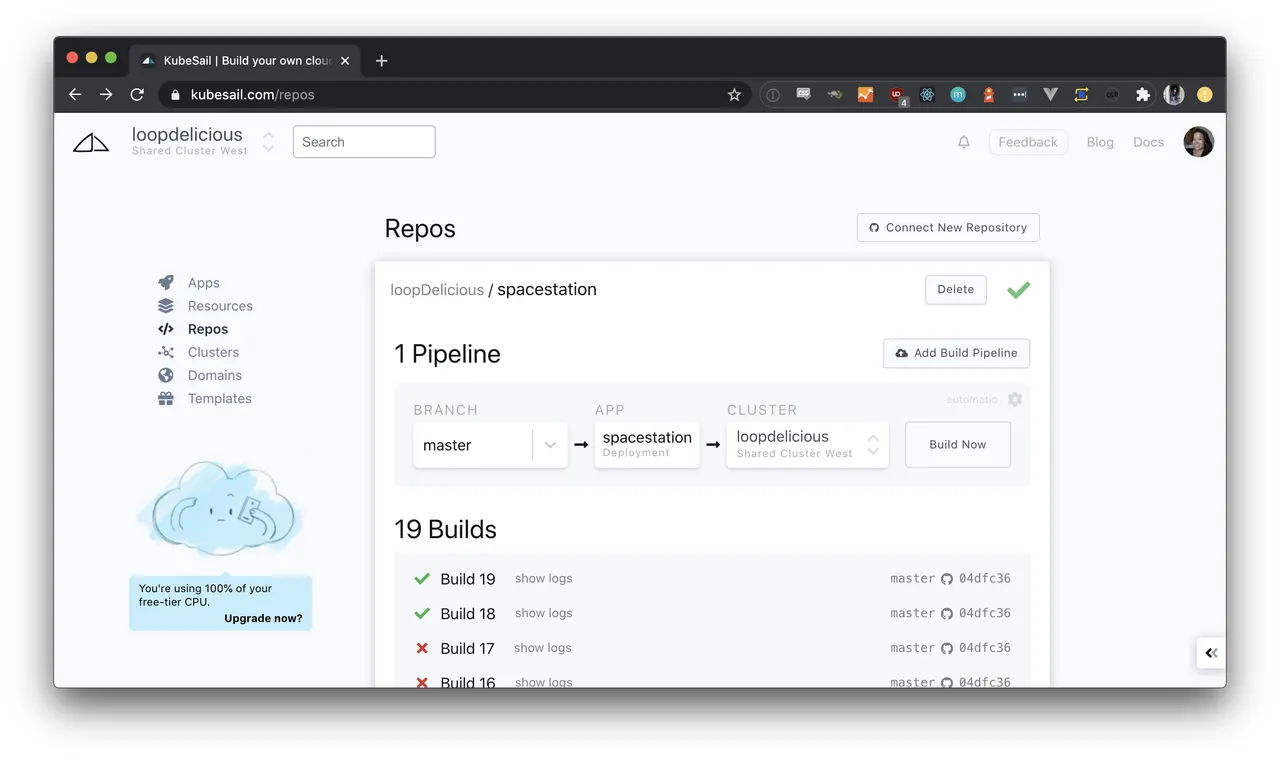This screenshot has height=759, width=1280.
Task: Open the Chrome extensions puzzle menu
Action: pos(1142,95)
